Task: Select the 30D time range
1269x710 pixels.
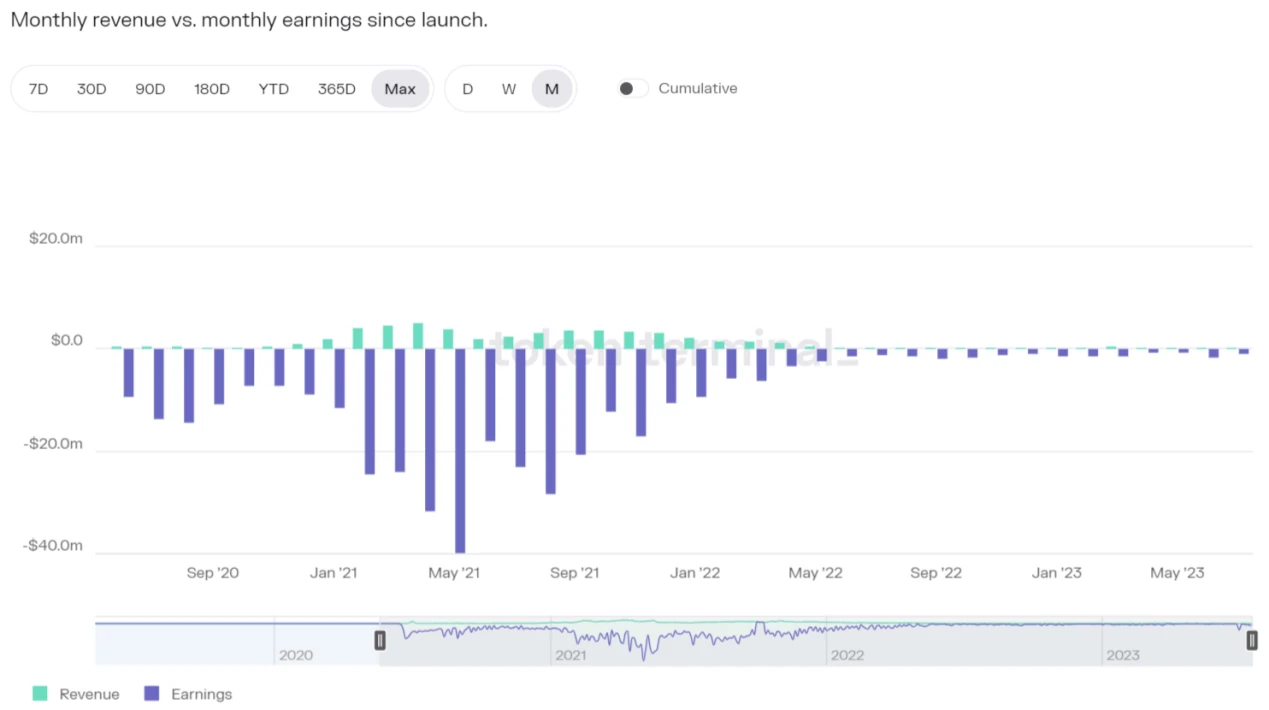Action: [91, 89]
